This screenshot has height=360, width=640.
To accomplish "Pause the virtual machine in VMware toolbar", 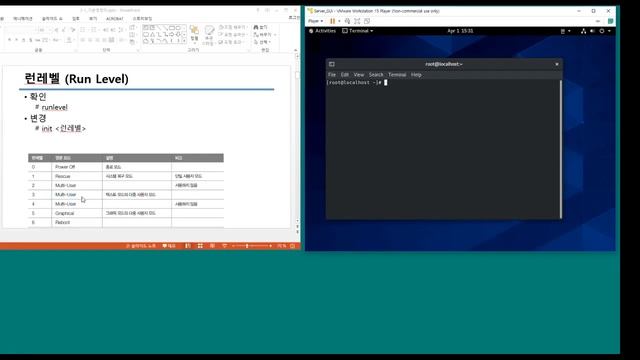I will [333, 21].
